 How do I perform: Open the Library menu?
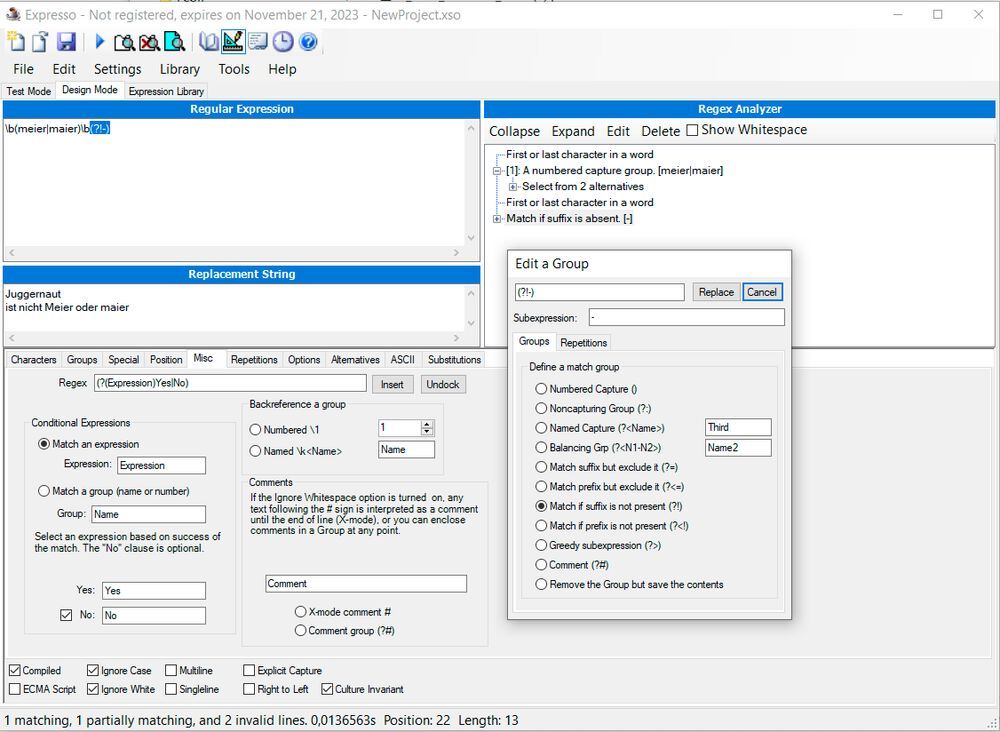179,69
